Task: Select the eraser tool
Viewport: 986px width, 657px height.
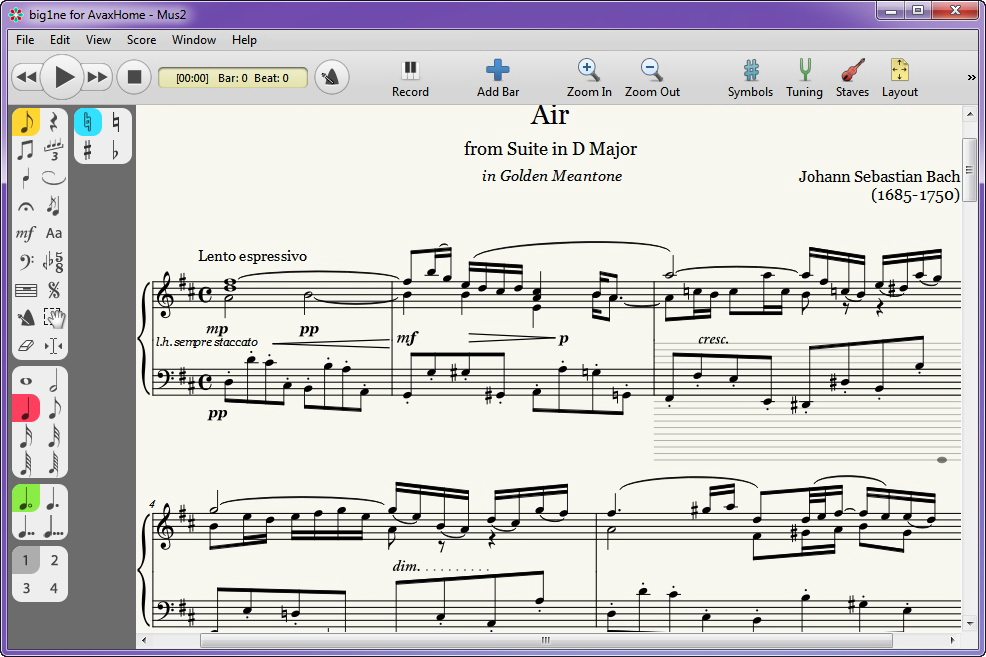Action: pos(26,346)
